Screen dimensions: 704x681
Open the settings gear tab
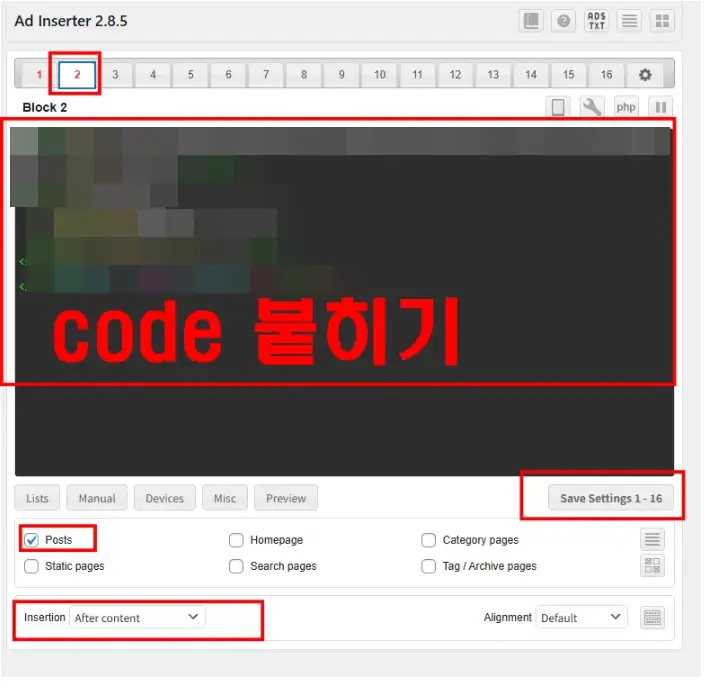click(645, 75)
